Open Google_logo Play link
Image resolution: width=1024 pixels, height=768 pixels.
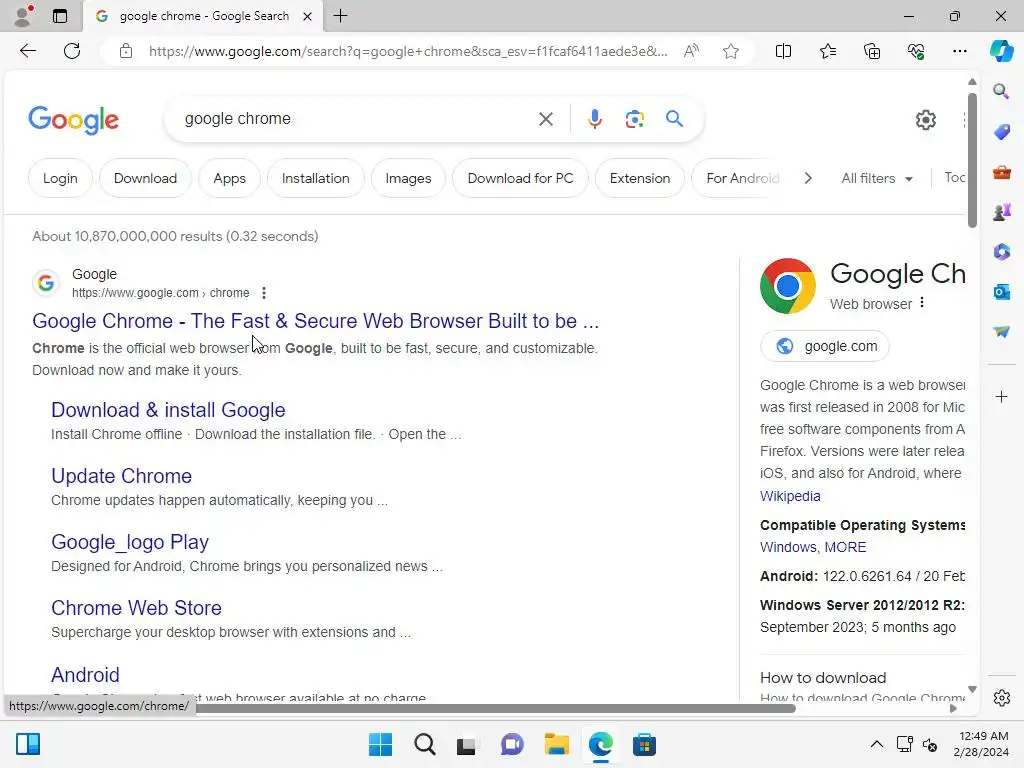pos(130,542)
